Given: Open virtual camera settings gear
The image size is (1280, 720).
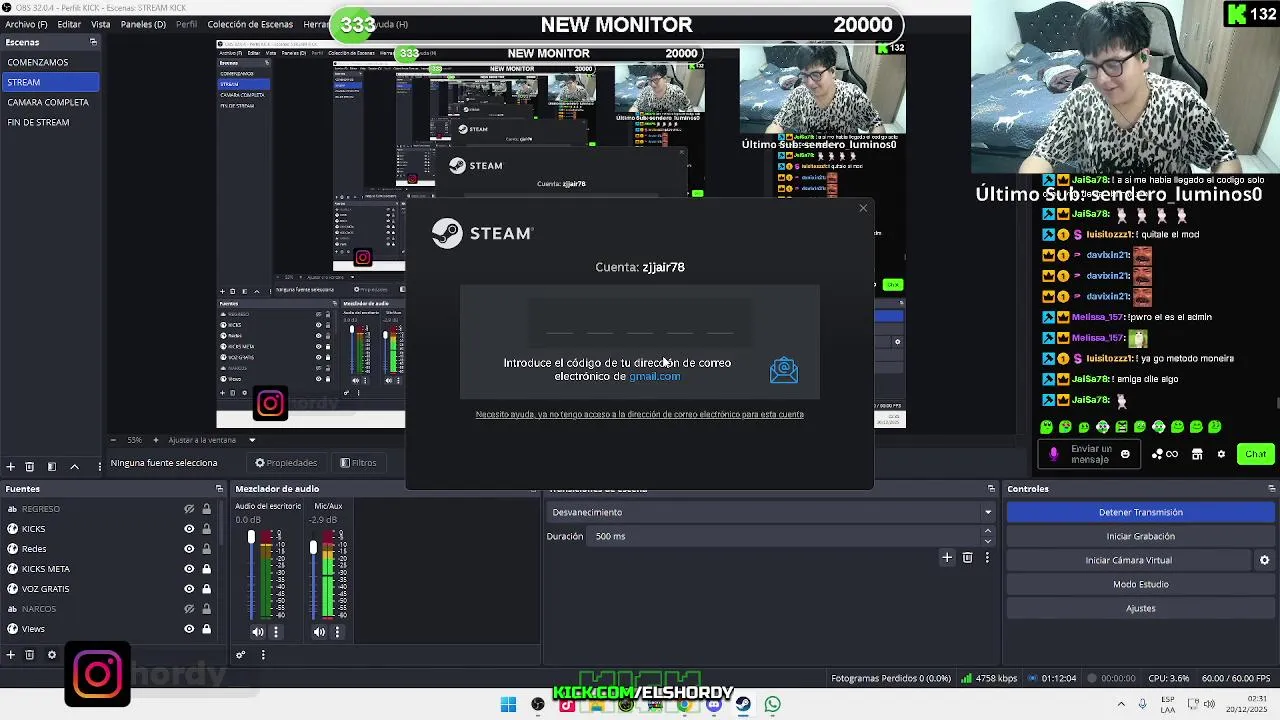Looking at the screenshot, I should pos(1264,560).
